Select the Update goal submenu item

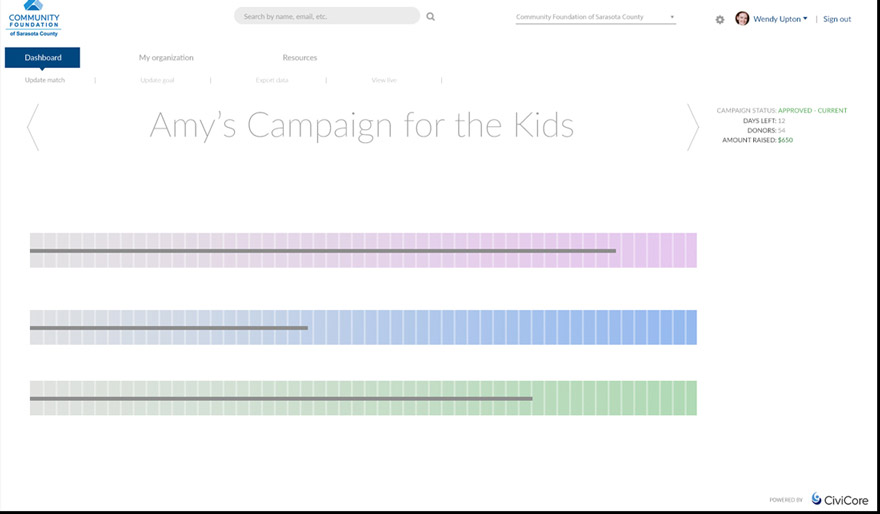coord(157,80)
